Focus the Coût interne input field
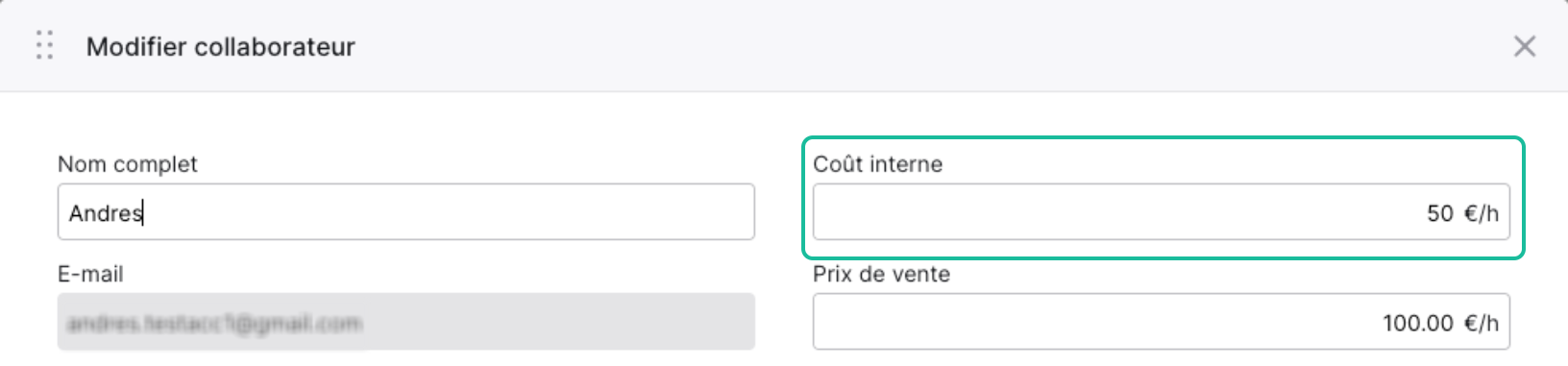The height and width of the screenshot is (366, 1568). pos(1161,212)
